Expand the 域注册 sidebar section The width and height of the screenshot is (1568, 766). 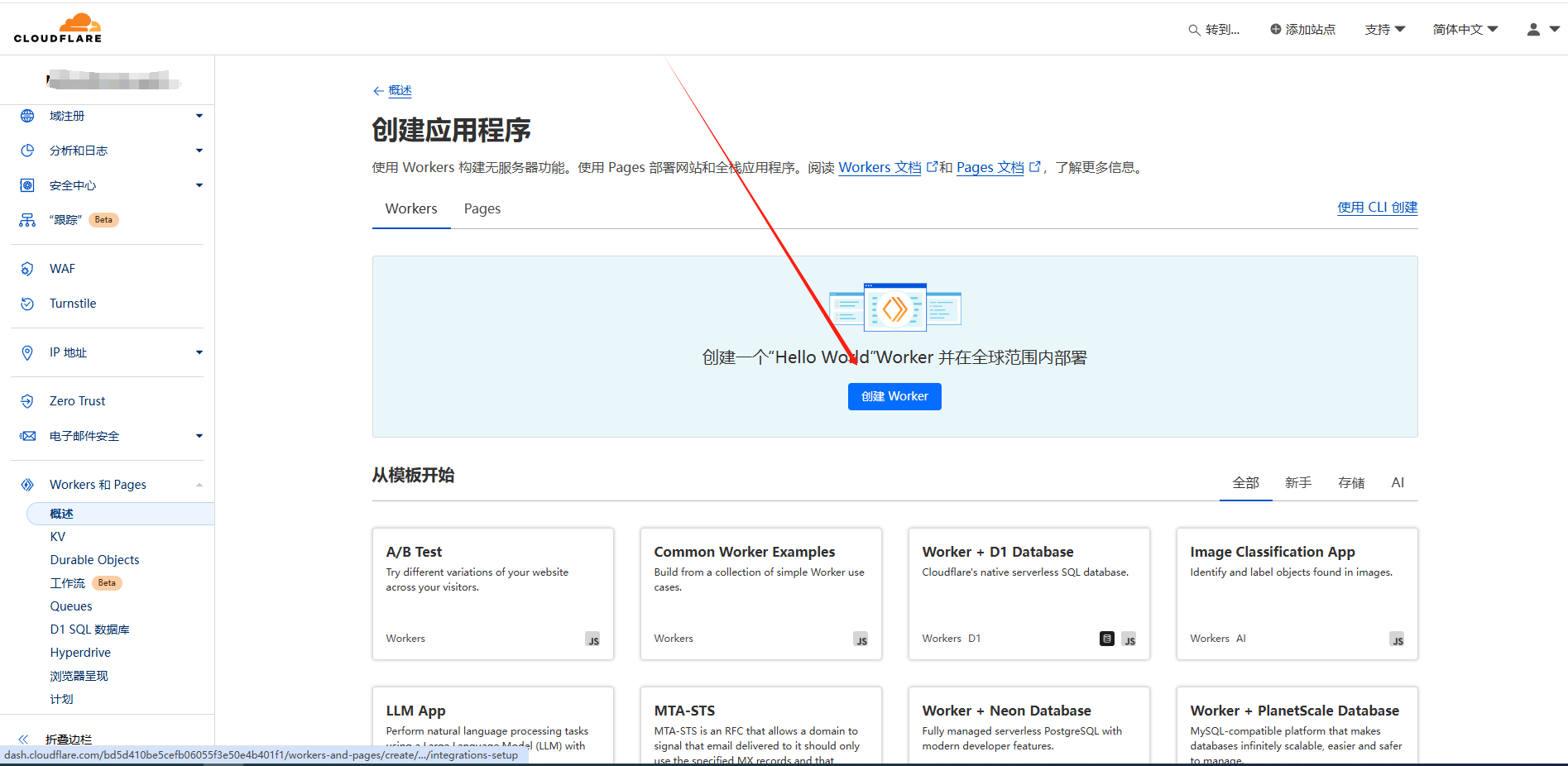(x=199, y=116)
